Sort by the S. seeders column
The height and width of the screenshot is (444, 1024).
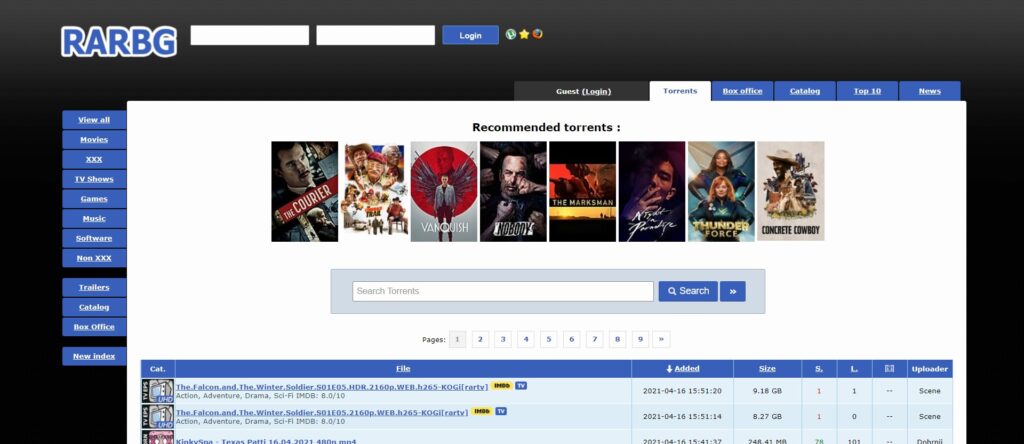click(819, 369)
